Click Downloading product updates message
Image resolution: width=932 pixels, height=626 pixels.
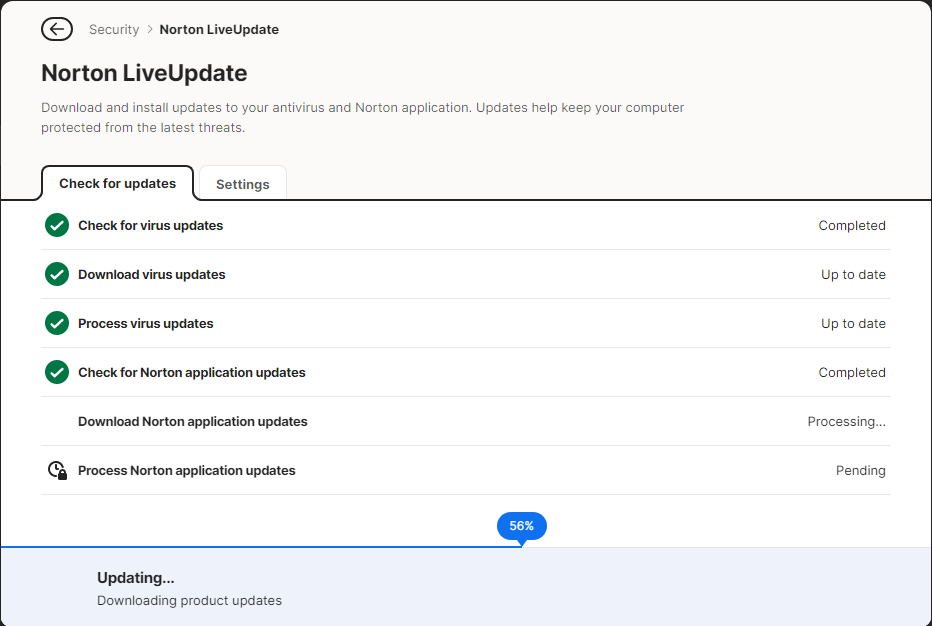click(189, 601)
